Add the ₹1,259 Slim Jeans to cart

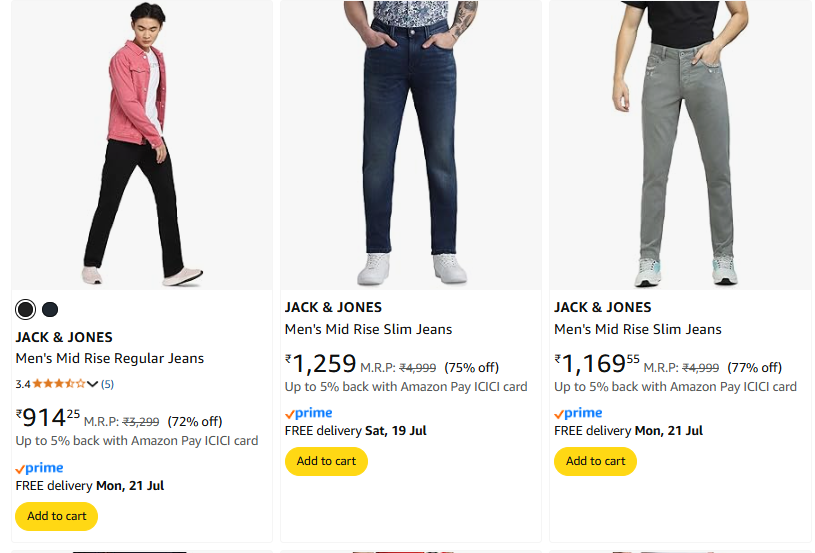click(x=326, y=461)
